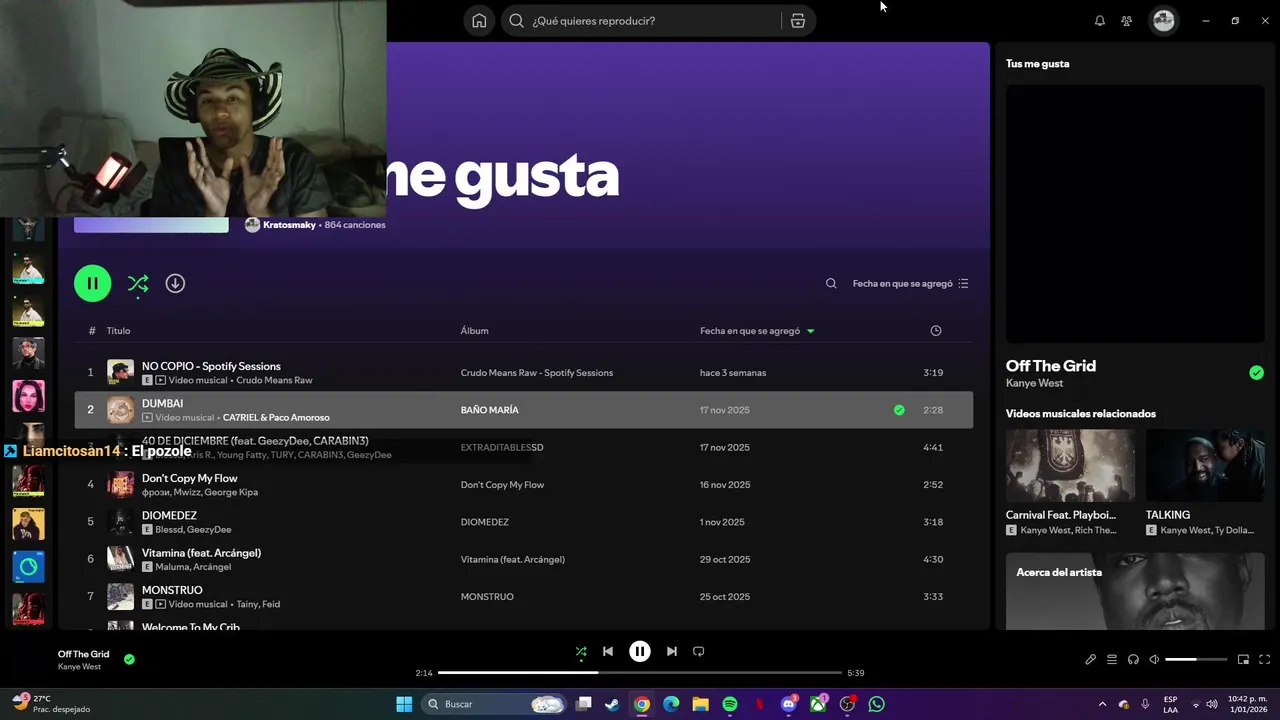The image size is (1280, 720).
Task: Open the notifications bell
Action: point(1100,21)
